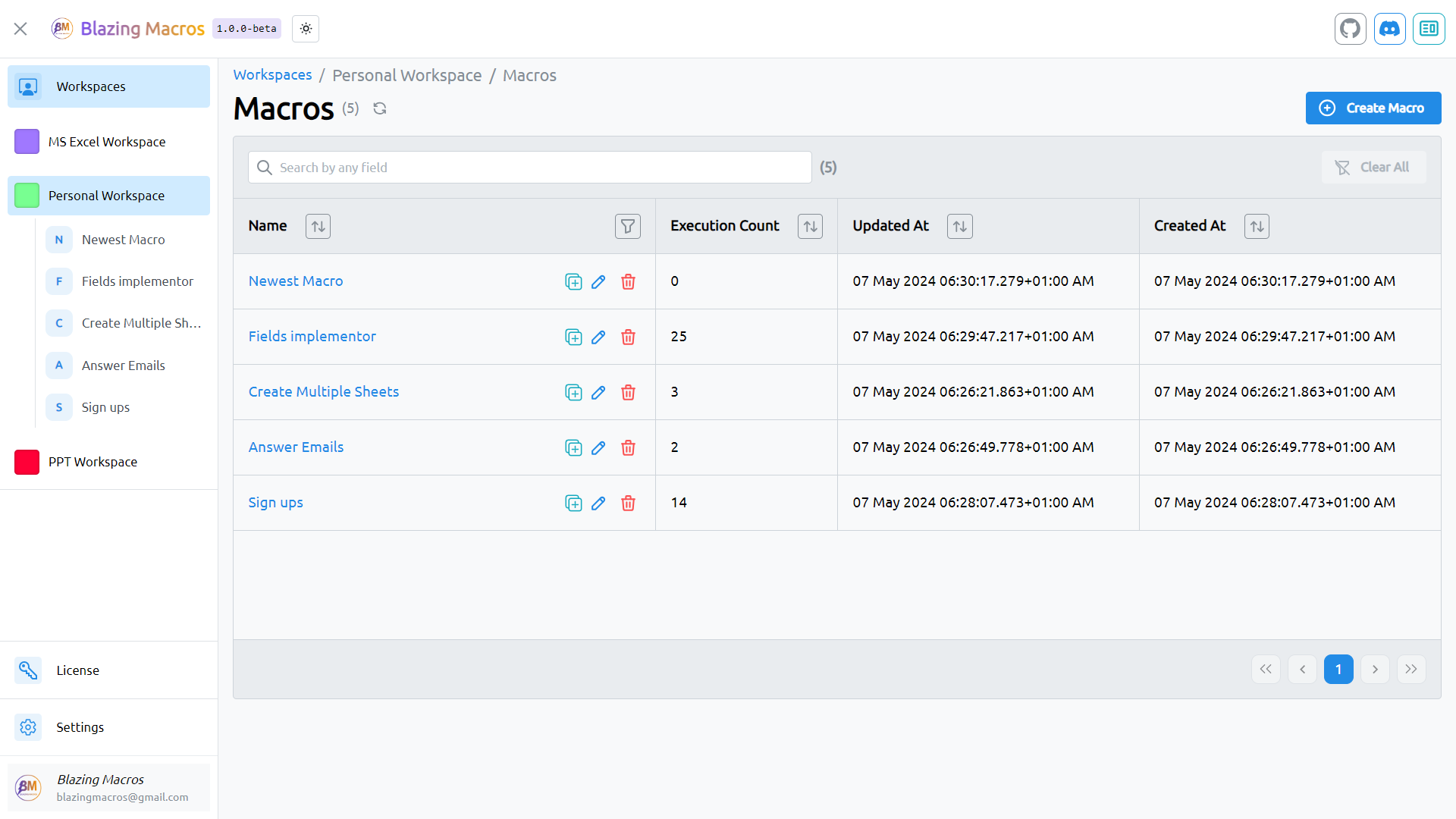The height and width of the screenshot is (819, 1456).
Task: Open the Discord icon link
Action: tap(1390, 29)
